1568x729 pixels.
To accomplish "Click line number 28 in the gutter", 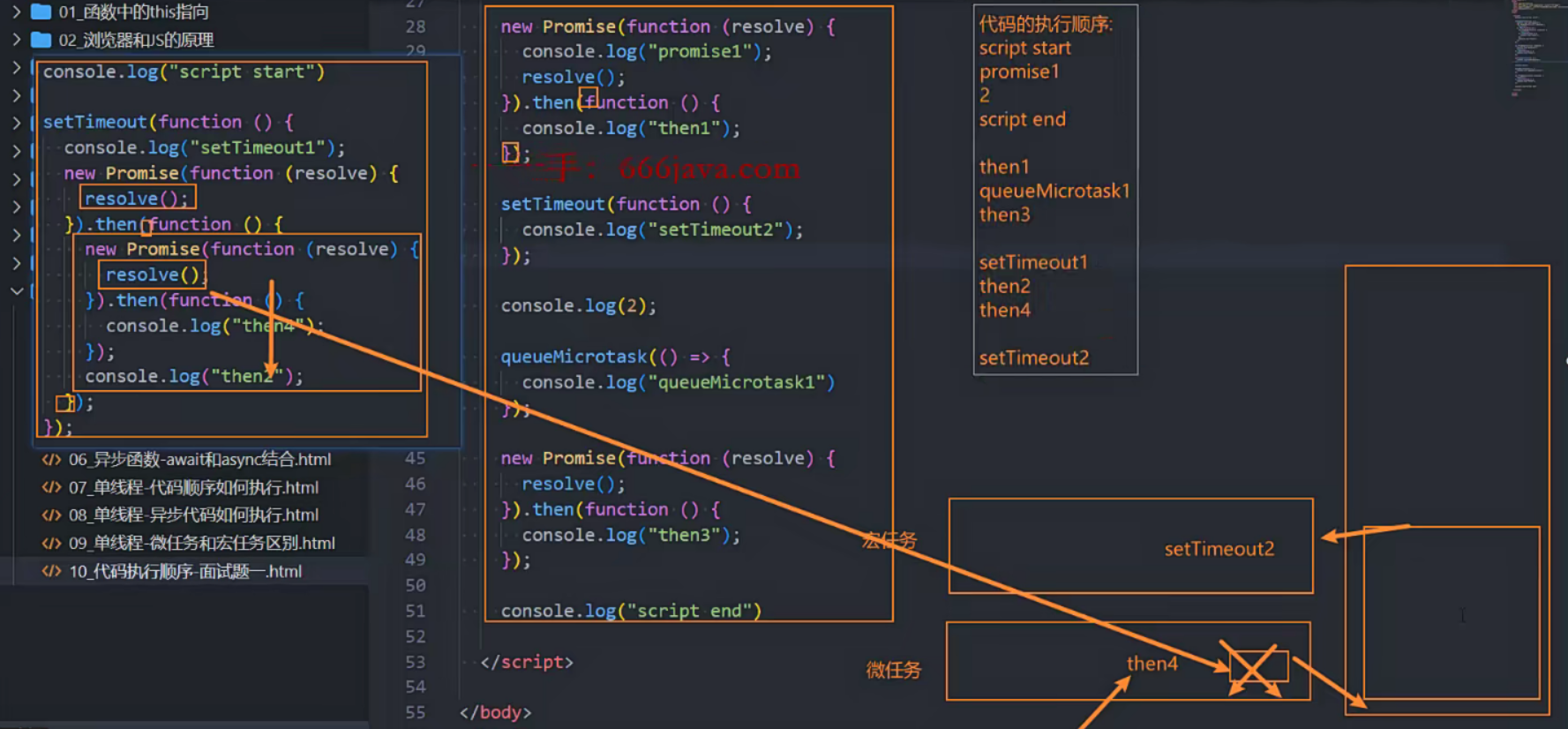I will 416,26.
